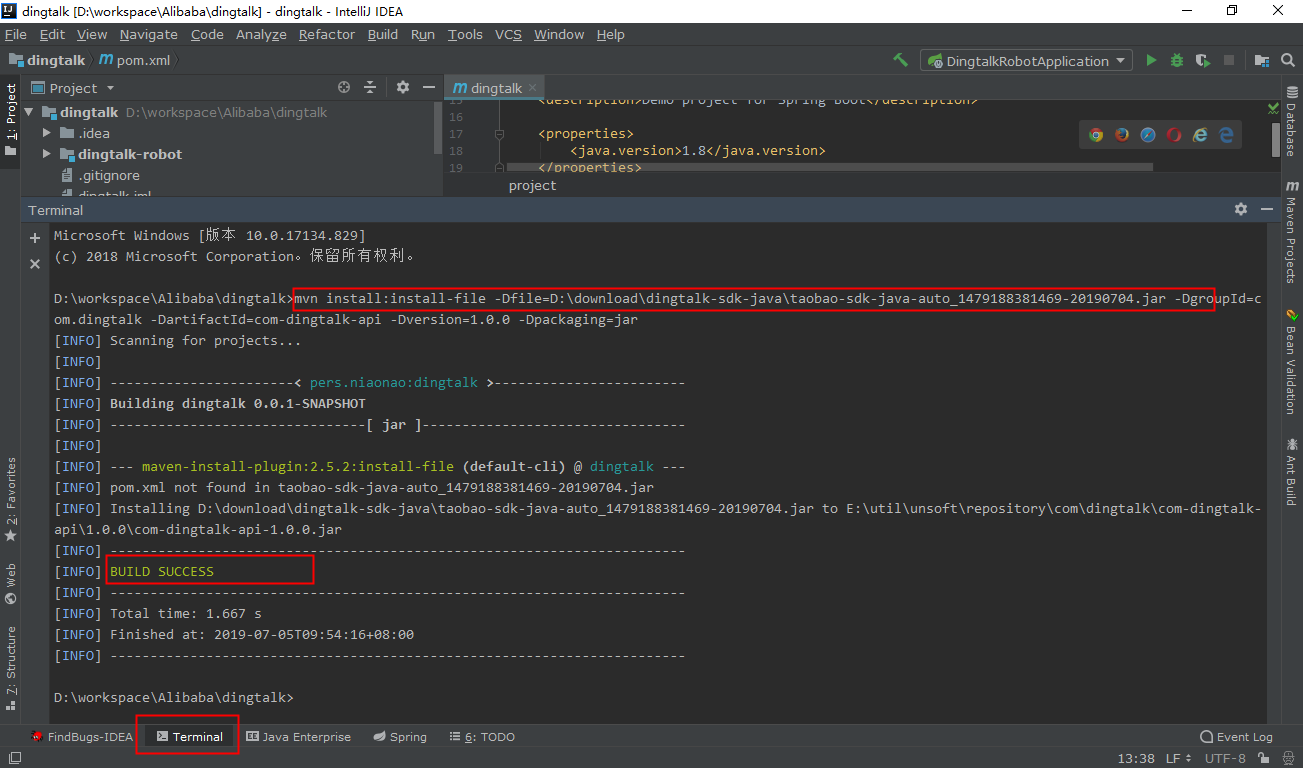Open LF line separator selector
Screen dimensions: 1303x768
click(1179, 759)
